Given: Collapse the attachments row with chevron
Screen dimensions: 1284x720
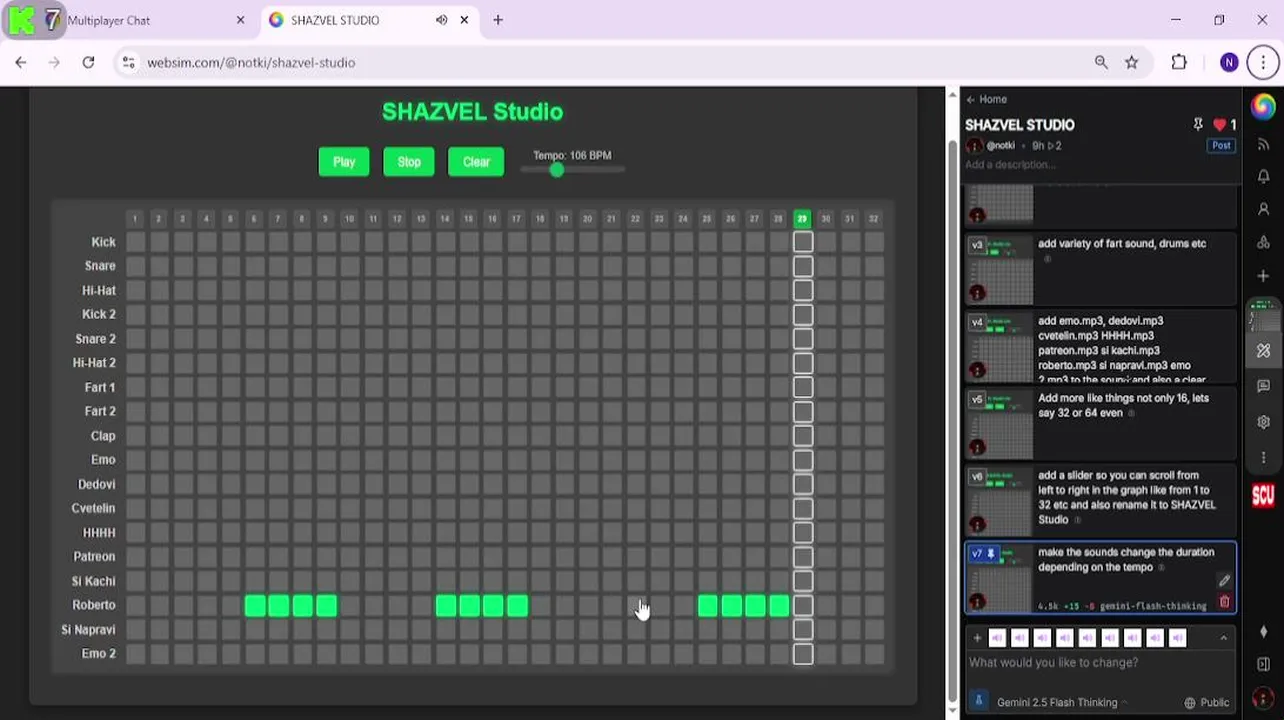Looking at the screenshot, I should pos(1223,637).
